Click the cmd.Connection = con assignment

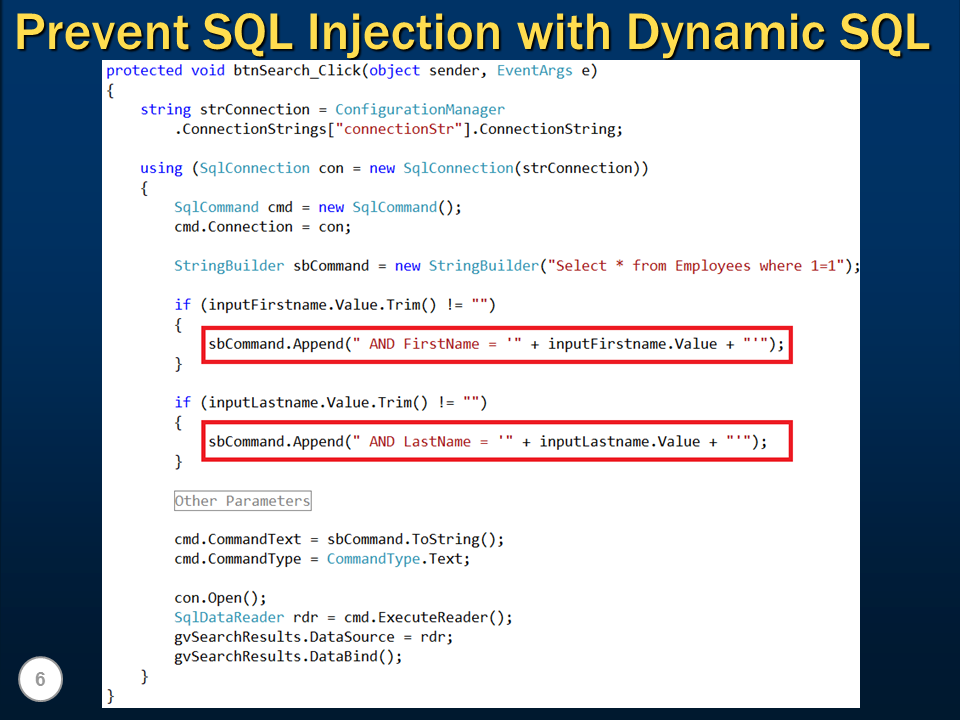[263, 226]
